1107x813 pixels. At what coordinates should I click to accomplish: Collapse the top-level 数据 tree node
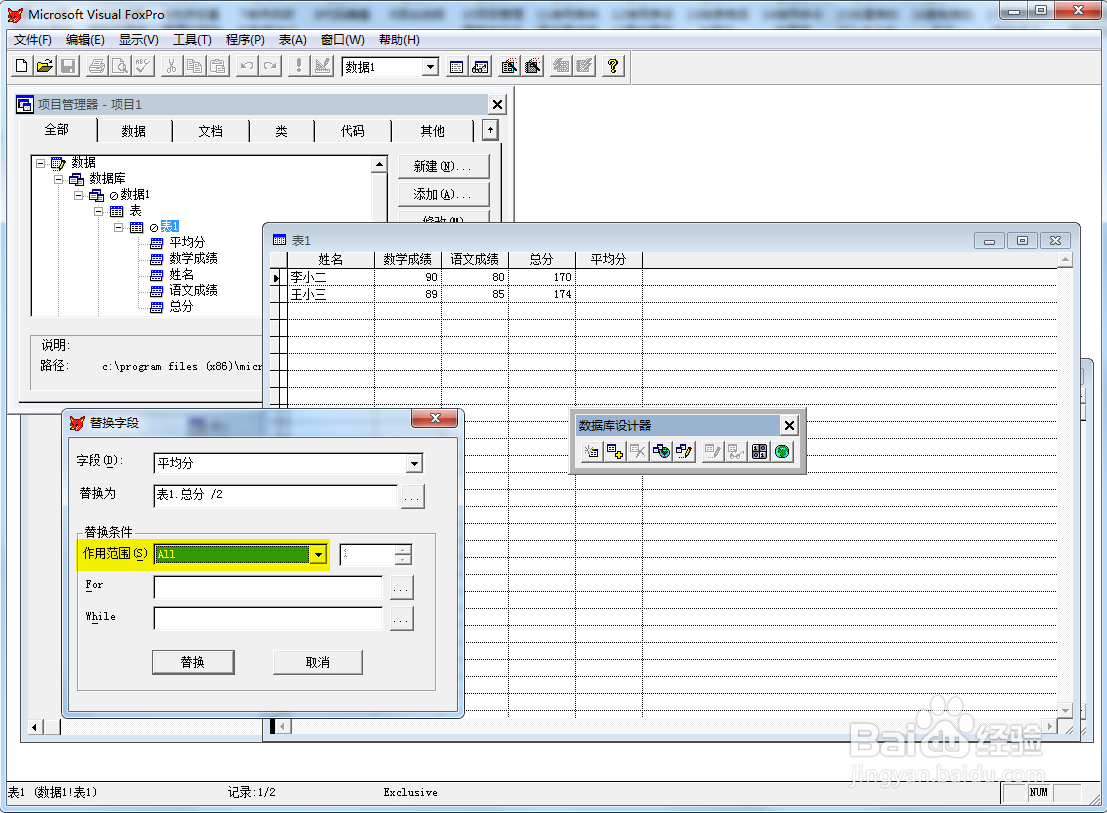(40, 164)
